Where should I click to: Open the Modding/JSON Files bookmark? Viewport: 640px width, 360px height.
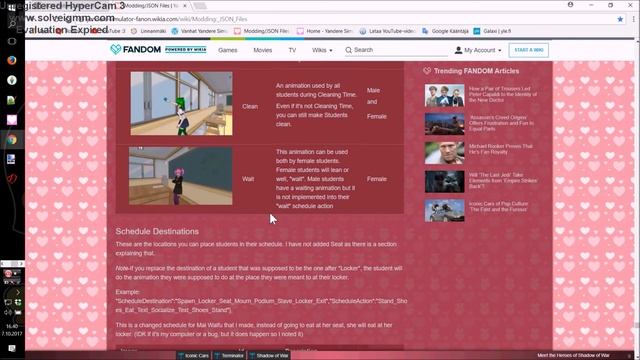pyautogui.click(x=262, y=31)
